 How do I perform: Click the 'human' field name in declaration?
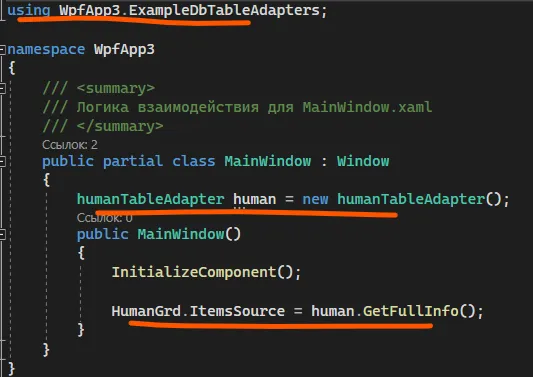point(255,199)
